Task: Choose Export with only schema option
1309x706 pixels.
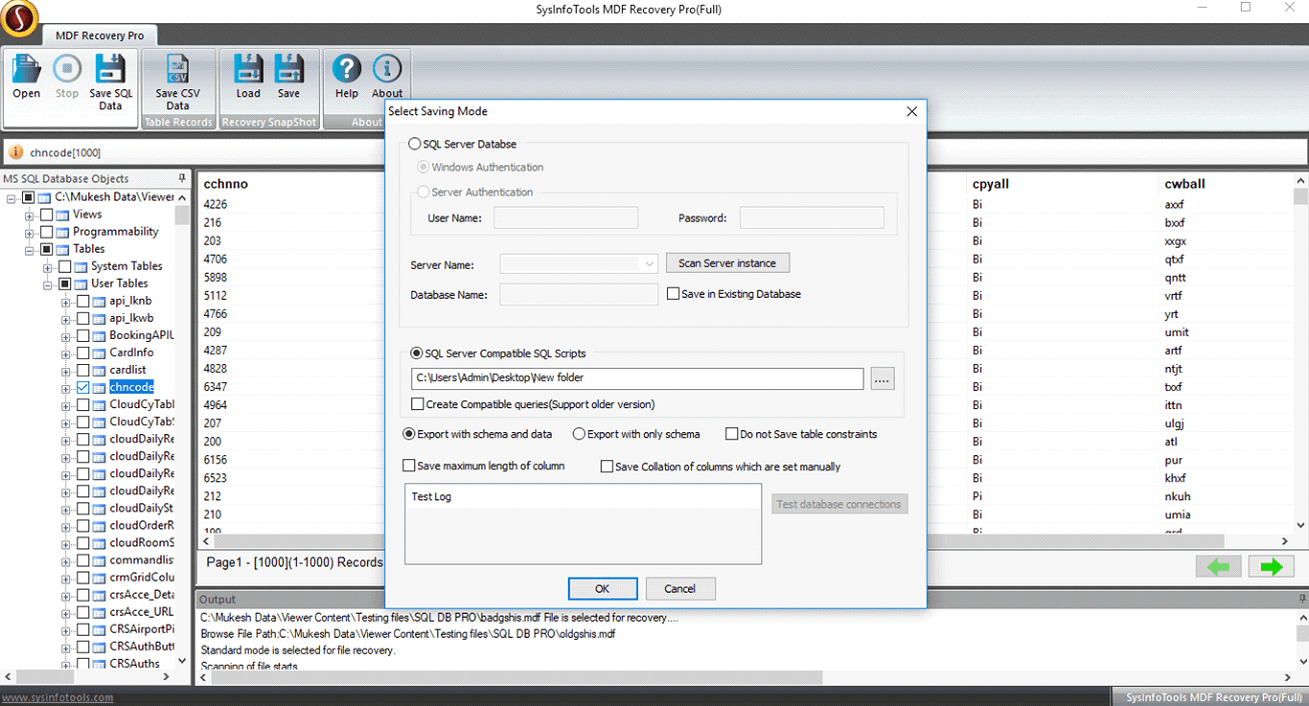Action: coord(579,434)
